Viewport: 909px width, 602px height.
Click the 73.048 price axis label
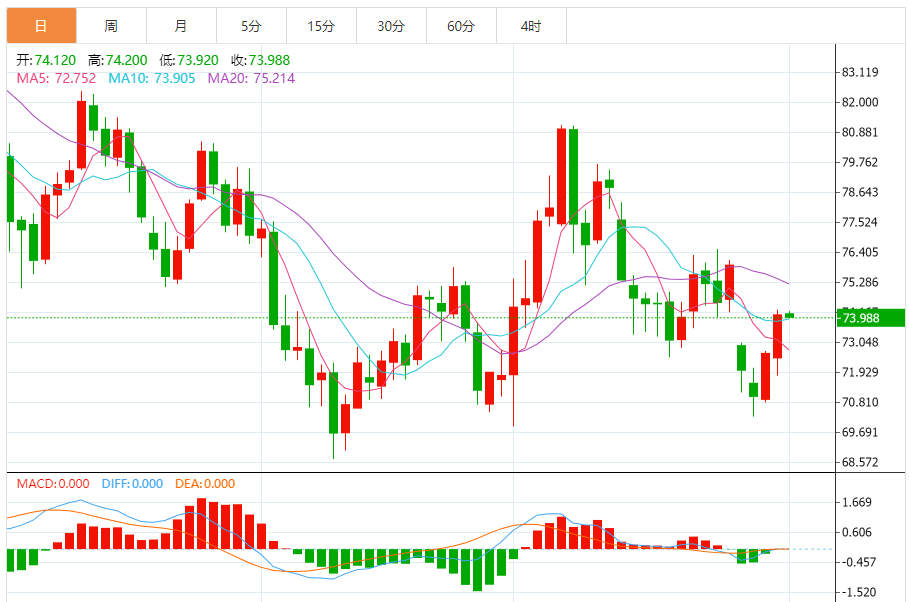(x=860, y=342)
